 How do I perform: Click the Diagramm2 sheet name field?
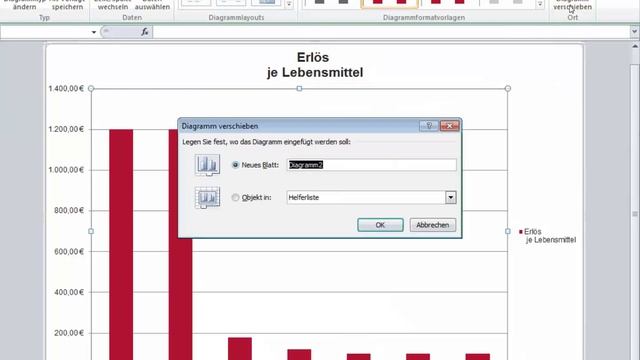371,165
